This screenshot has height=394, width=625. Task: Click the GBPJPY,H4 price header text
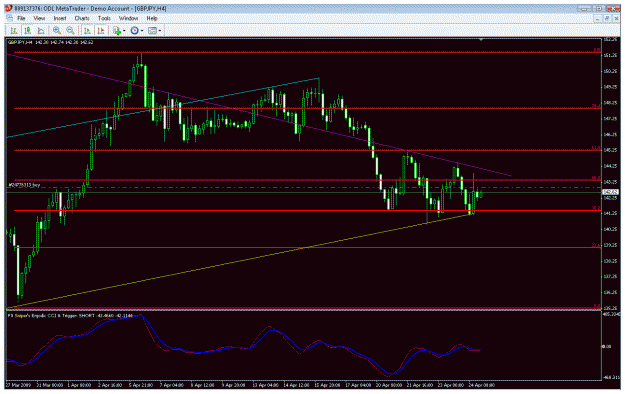51,42
